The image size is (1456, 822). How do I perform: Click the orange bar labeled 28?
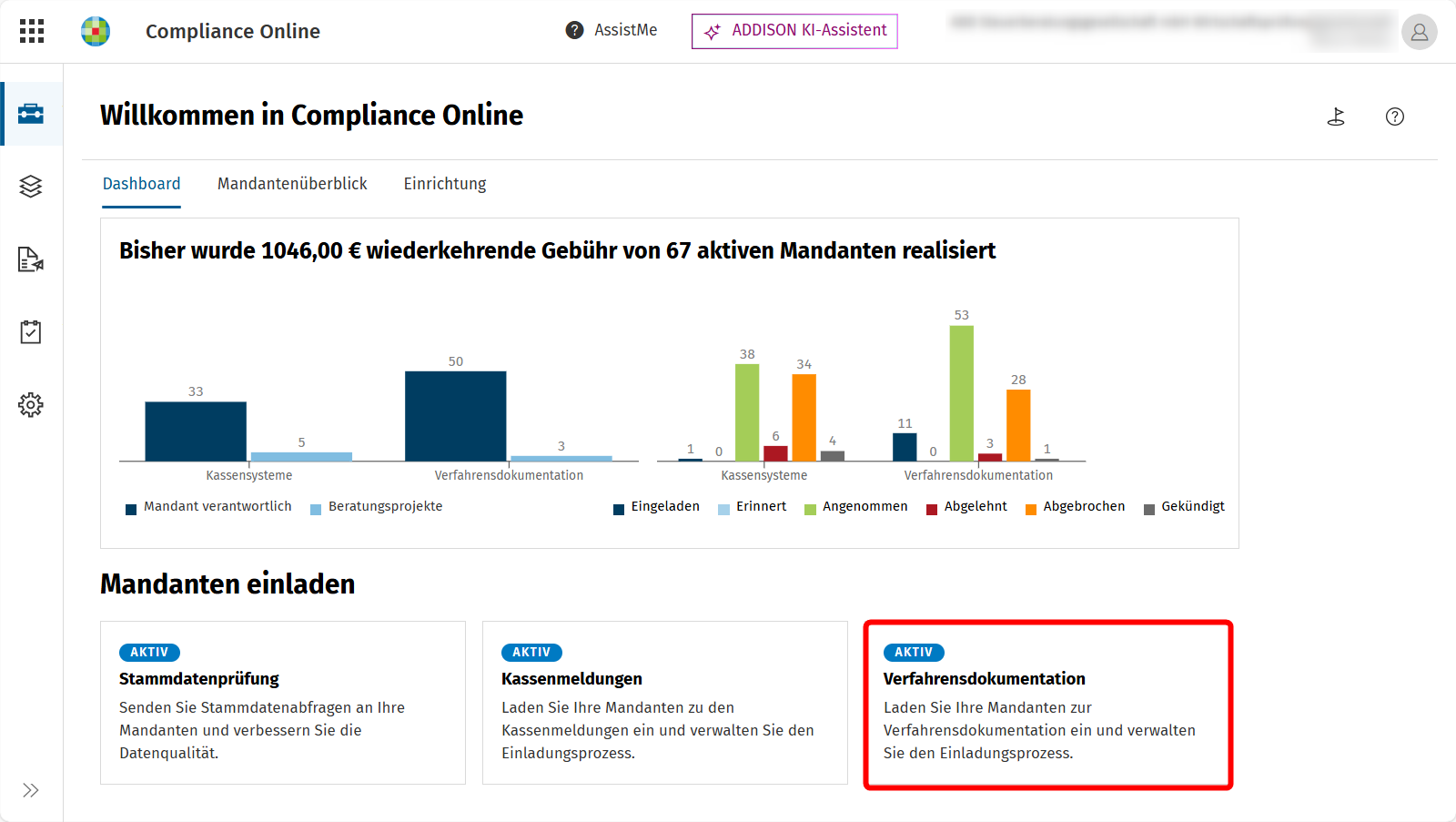(1018, 425)
